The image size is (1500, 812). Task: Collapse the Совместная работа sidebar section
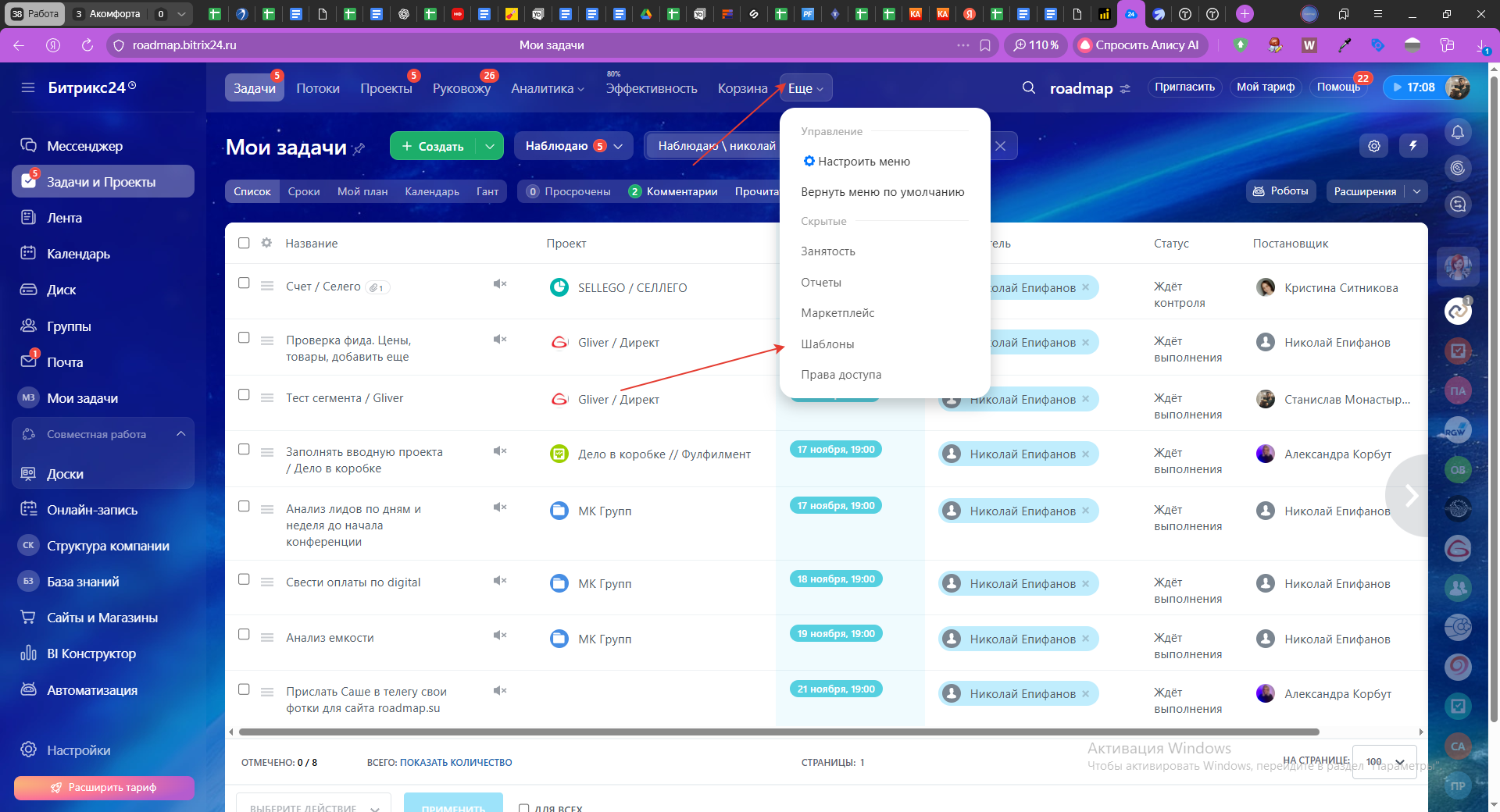(180, 434)
